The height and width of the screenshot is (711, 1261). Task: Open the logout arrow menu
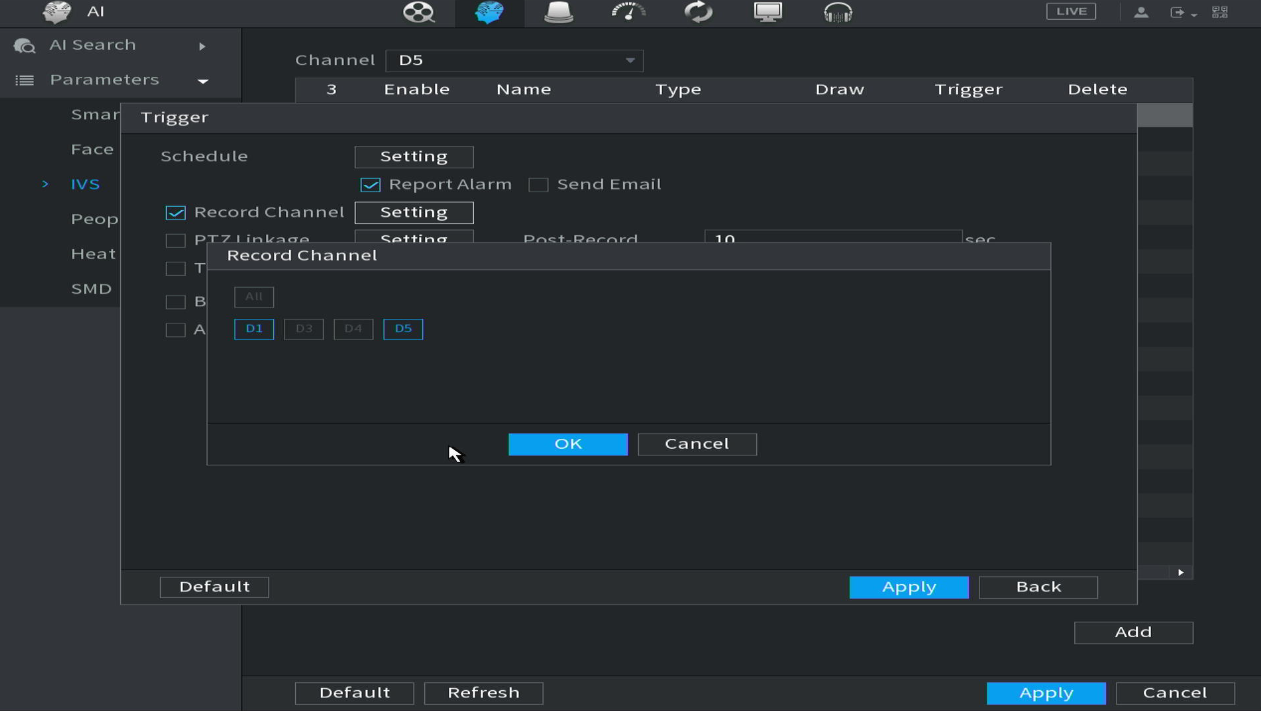(x=1183, y=12)
